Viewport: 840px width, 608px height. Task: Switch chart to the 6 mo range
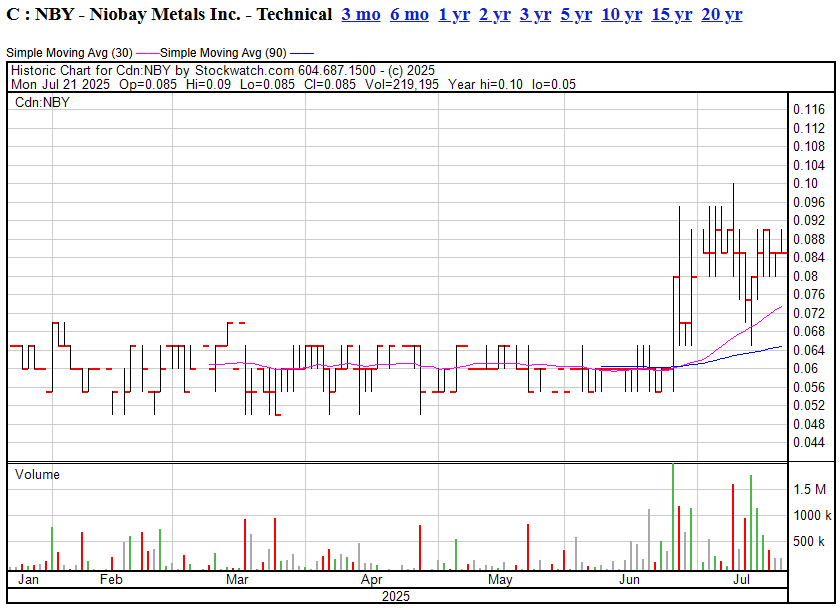(x=409, y=14)
